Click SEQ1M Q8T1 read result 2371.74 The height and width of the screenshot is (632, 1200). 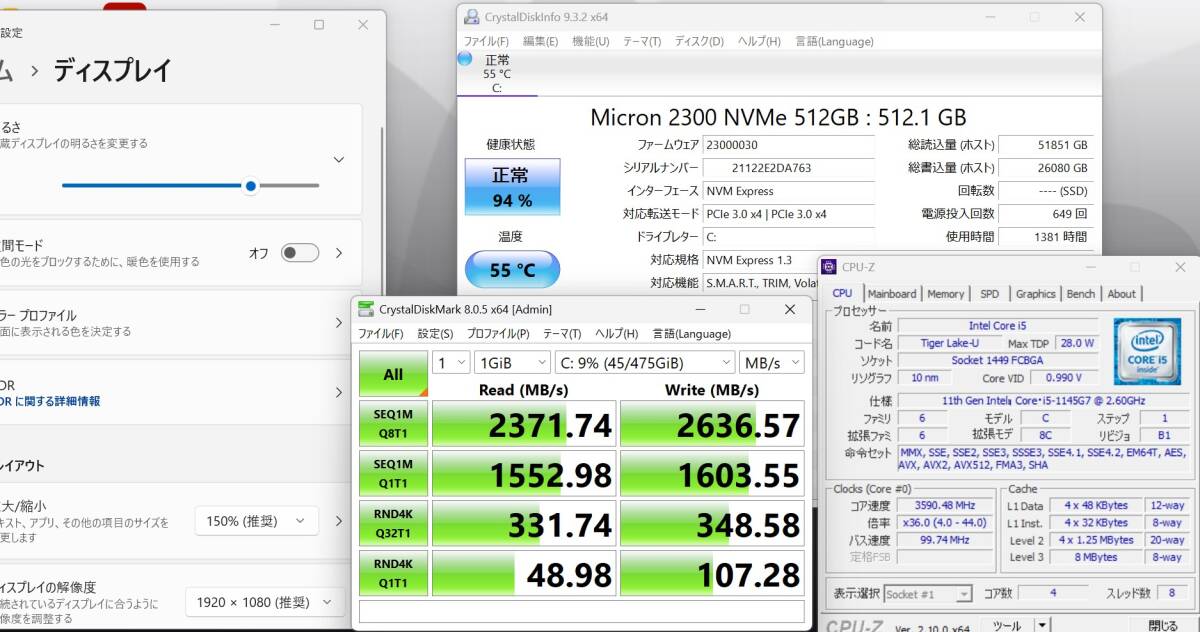point(524,425)
